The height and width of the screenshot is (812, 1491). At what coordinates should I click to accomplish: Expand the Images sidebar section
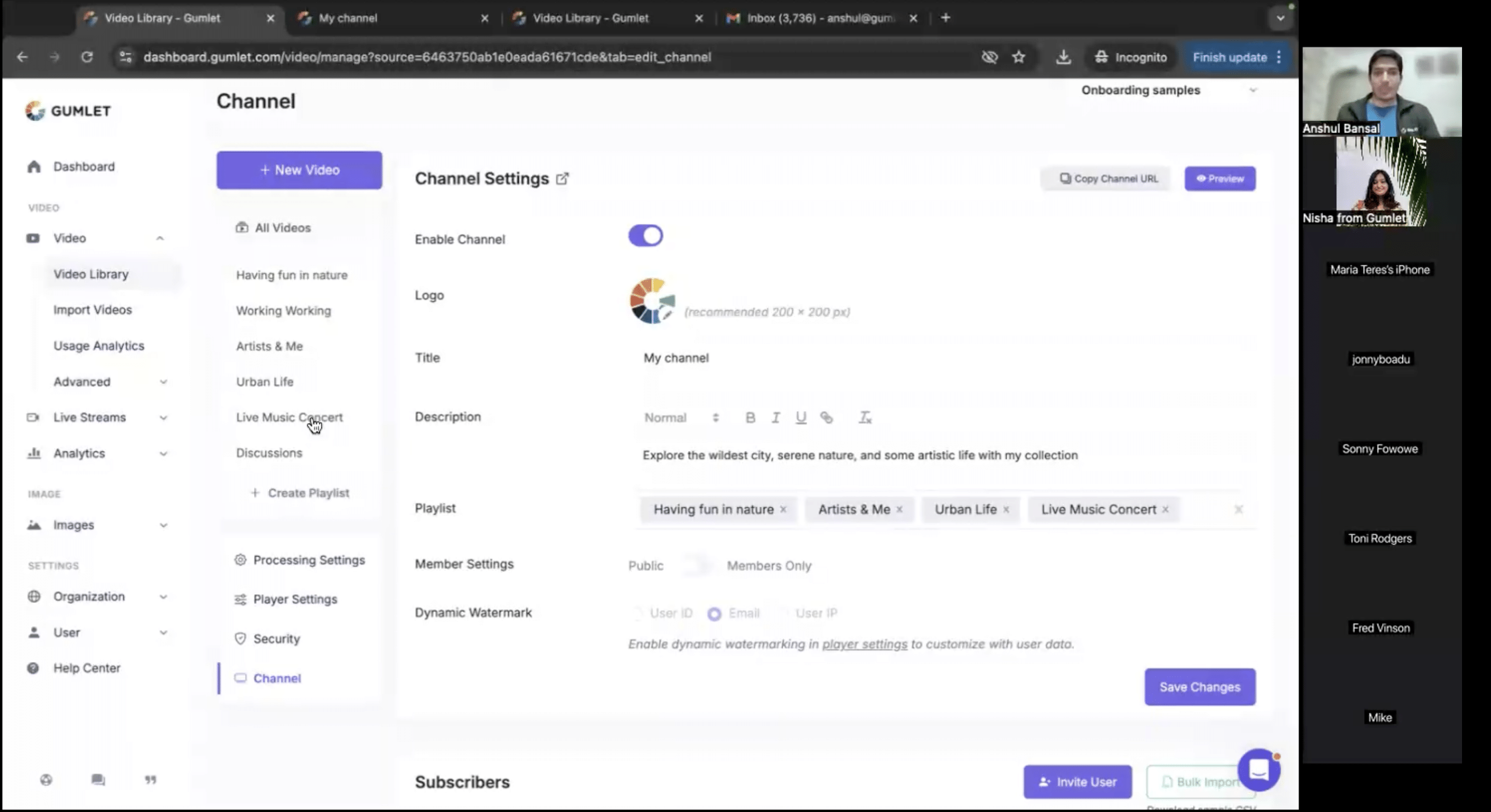click(x=163, y=525)
